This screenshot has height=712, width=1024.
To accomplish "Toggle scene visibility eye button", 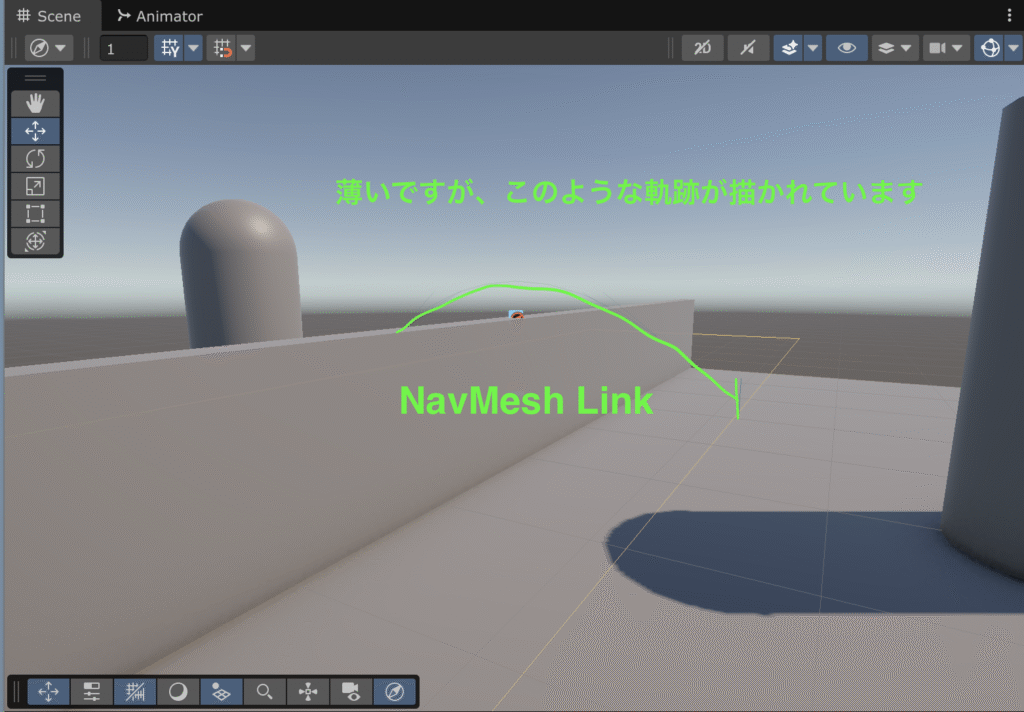I will [846, 48].
